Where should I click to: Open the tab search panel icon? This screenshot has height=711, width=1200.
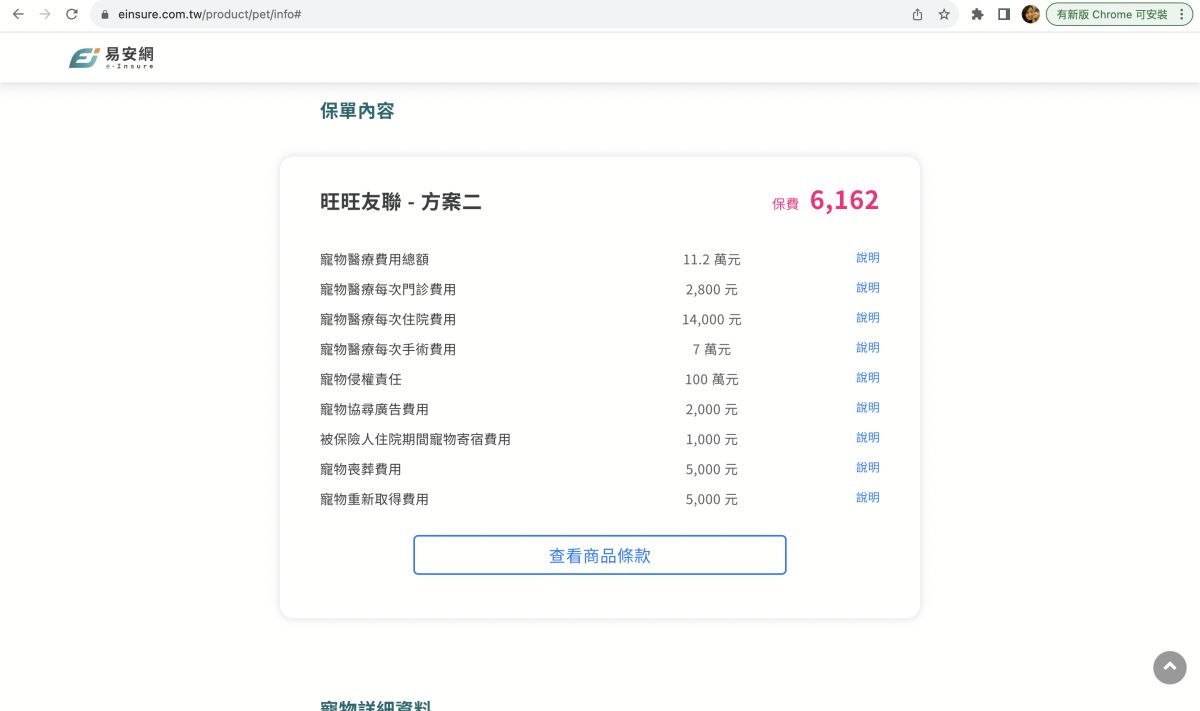1003,15
